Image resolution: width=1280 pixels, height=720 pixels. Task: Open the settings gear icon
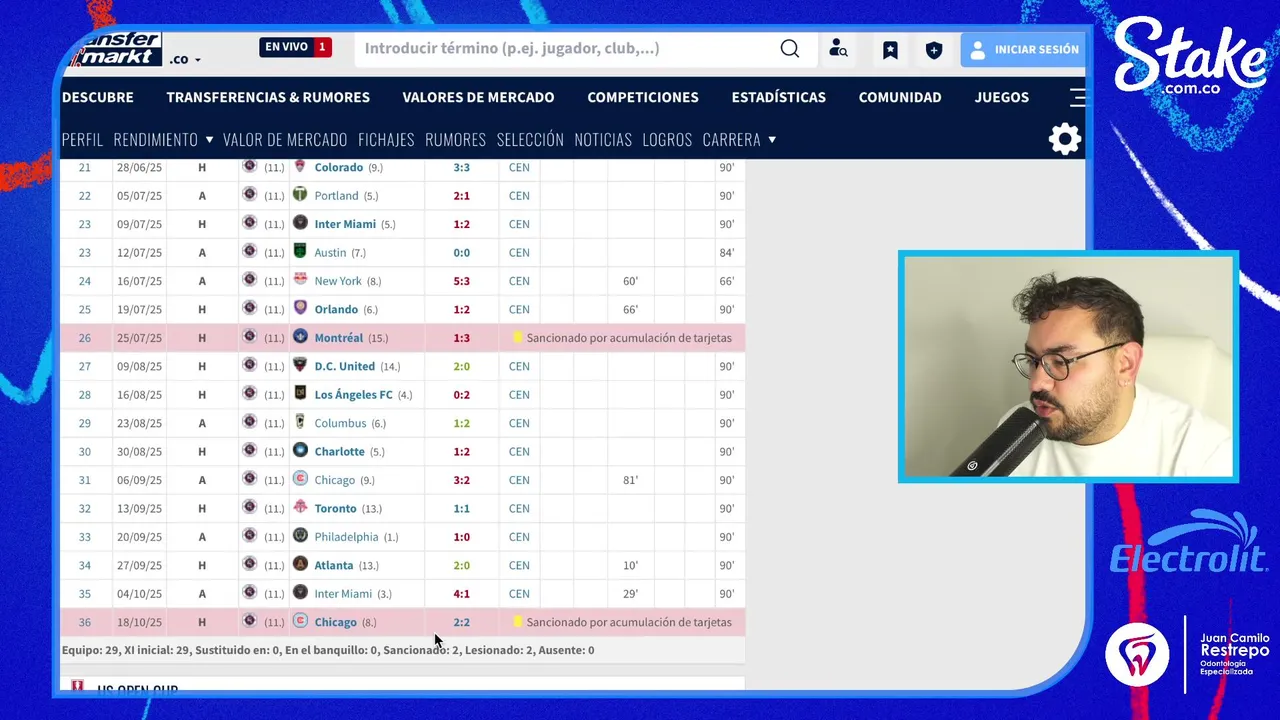tap(1065, 139)
